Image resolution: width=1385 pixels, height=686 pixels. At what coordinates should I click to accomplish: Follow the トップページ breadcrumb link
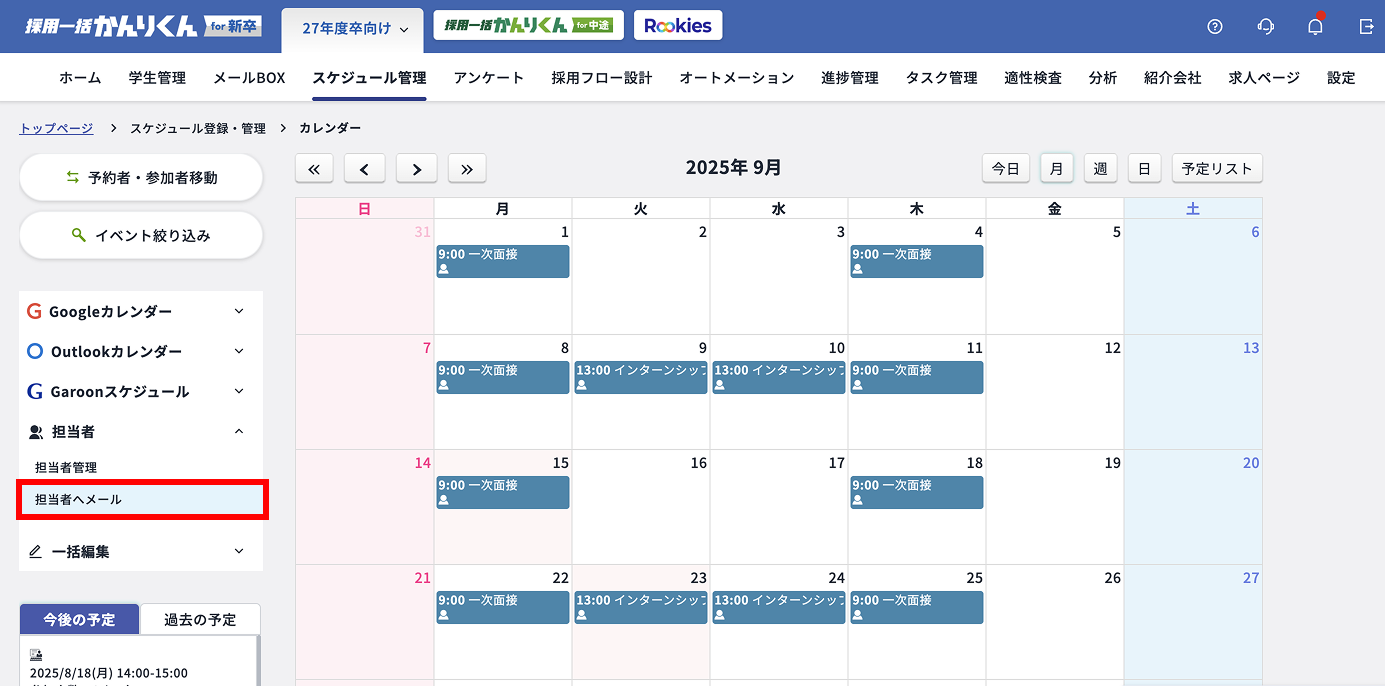(56, 128)
